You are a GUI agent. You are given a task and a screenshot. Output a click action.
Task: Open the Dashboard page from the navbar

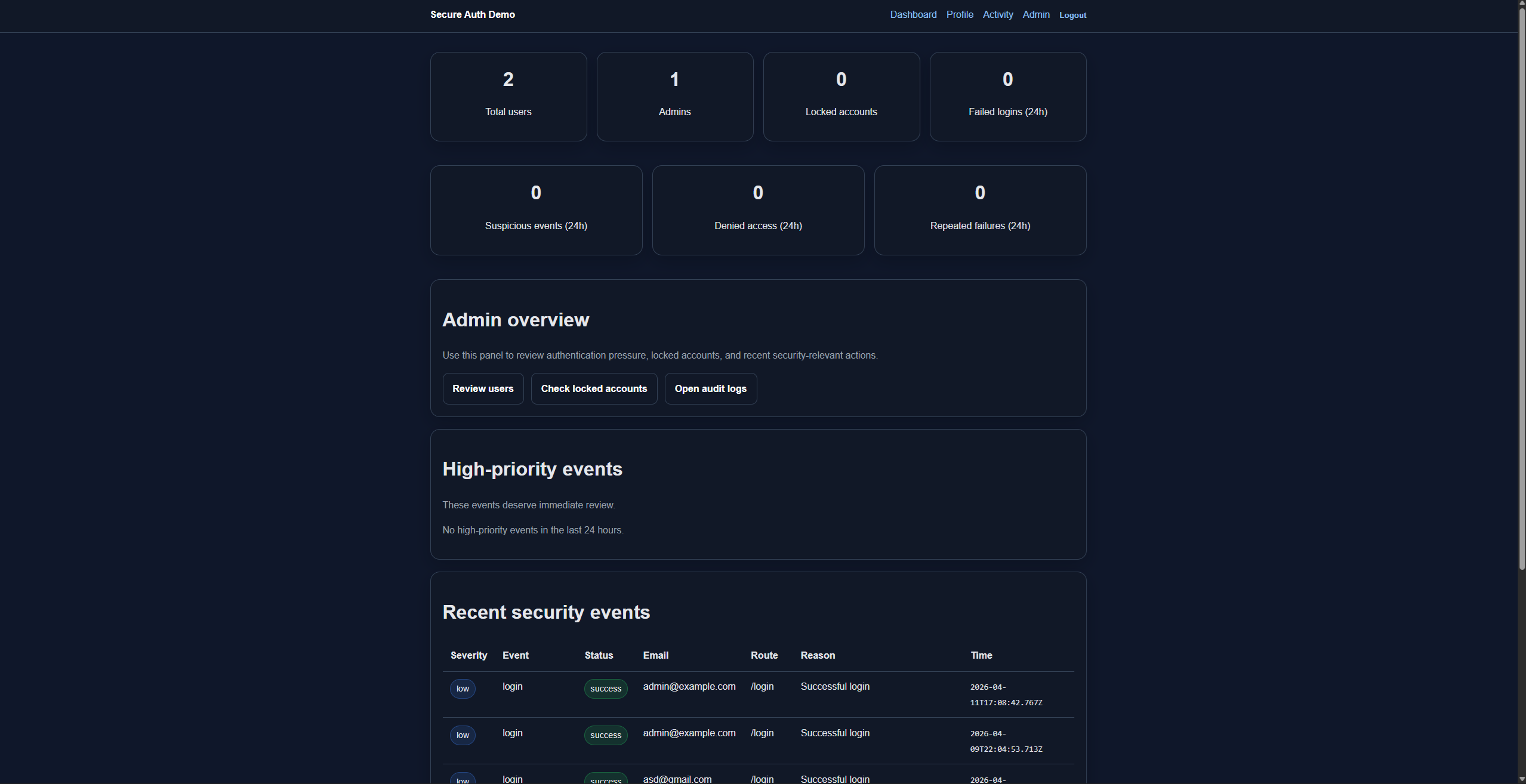point(913,14)
